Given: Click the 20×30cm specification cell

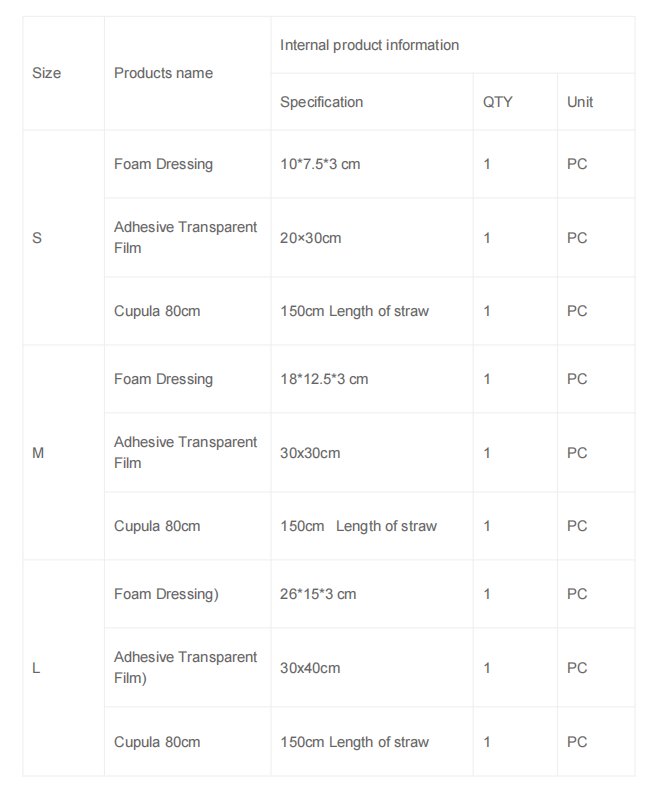Looking at the screenshot, I should 311,238.
